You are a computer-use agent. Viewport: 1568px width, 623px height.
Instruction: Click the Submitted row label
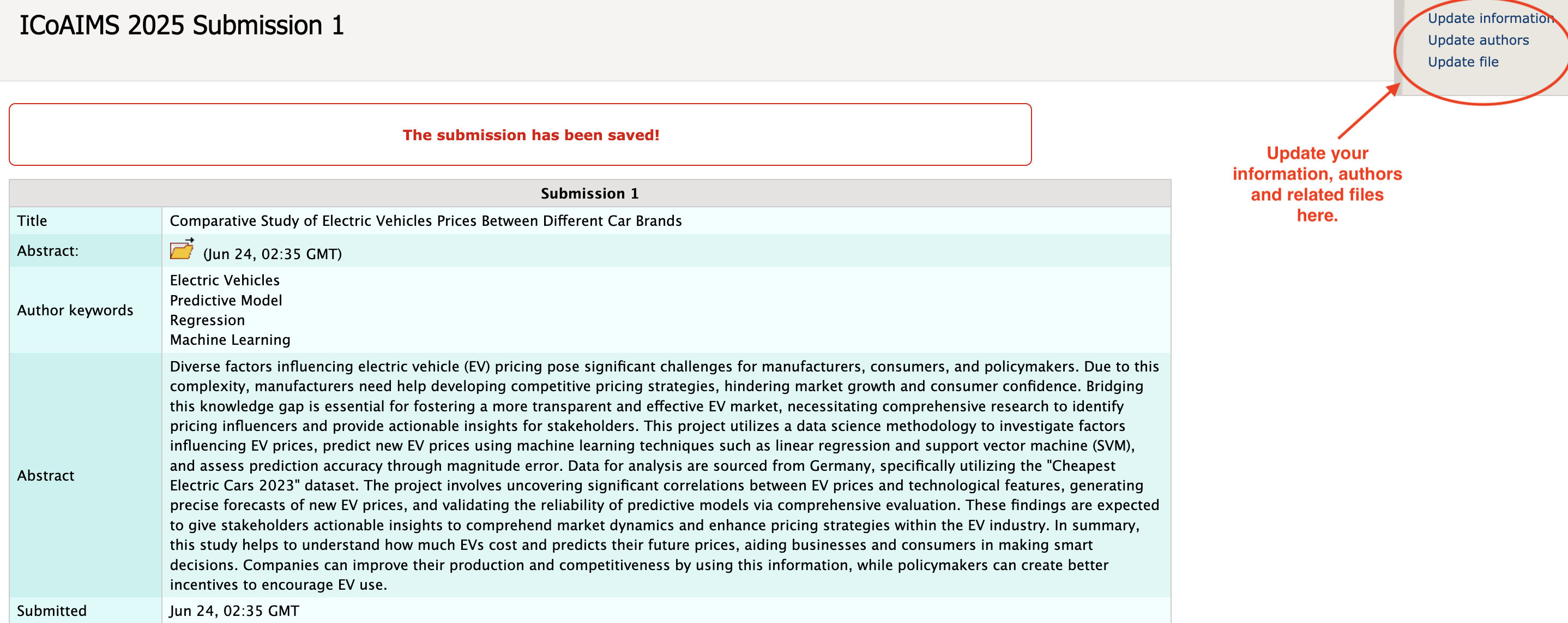tap(52, 611)
